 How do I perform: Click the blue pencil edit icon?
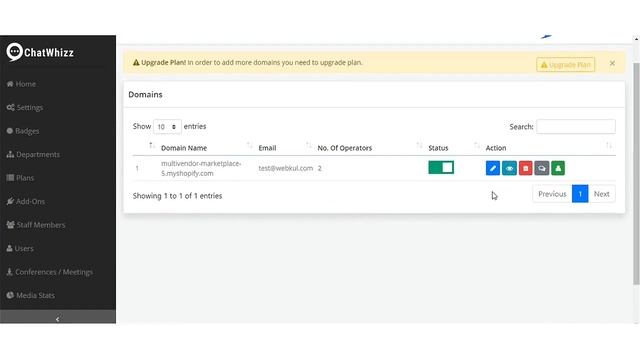pos(493,168)
